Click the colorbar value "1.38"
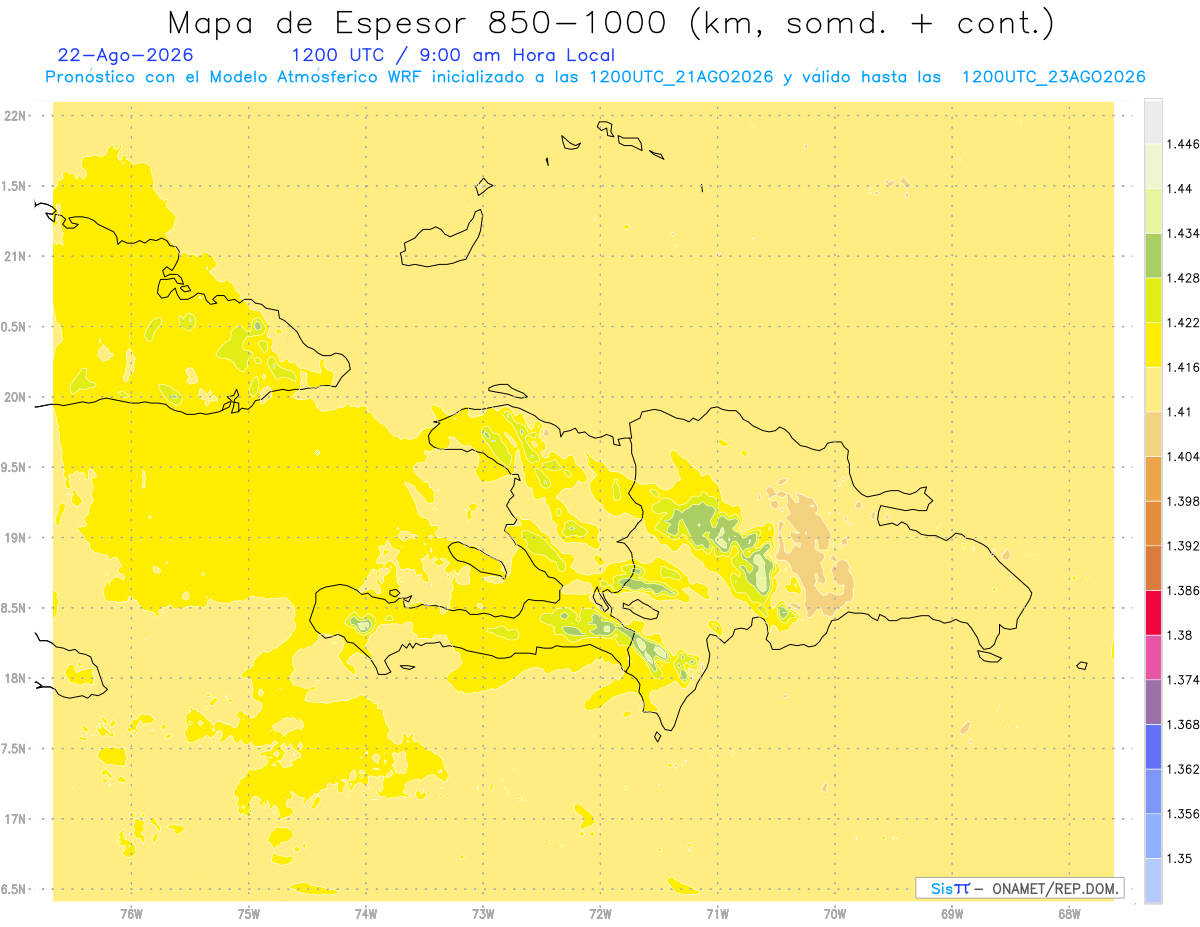 coord(1179,635)
